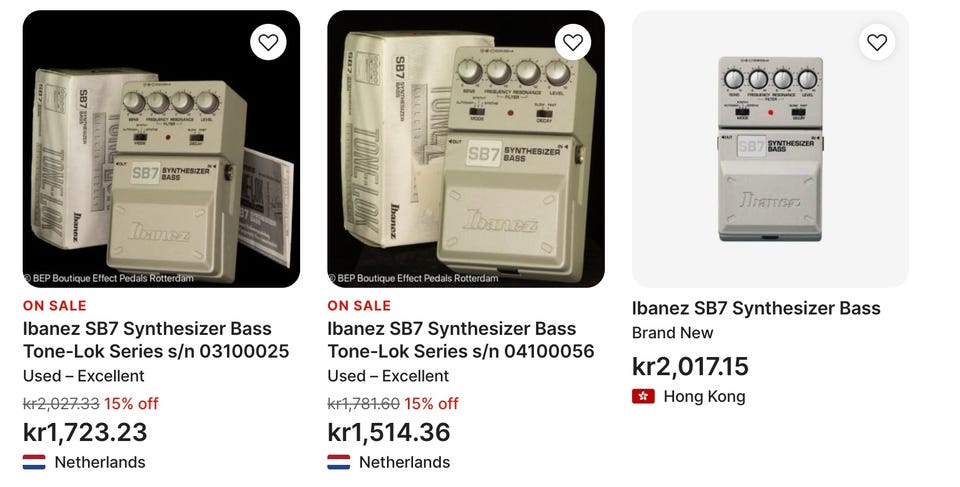Open listing titled s/n 04100056

[460, 340]
